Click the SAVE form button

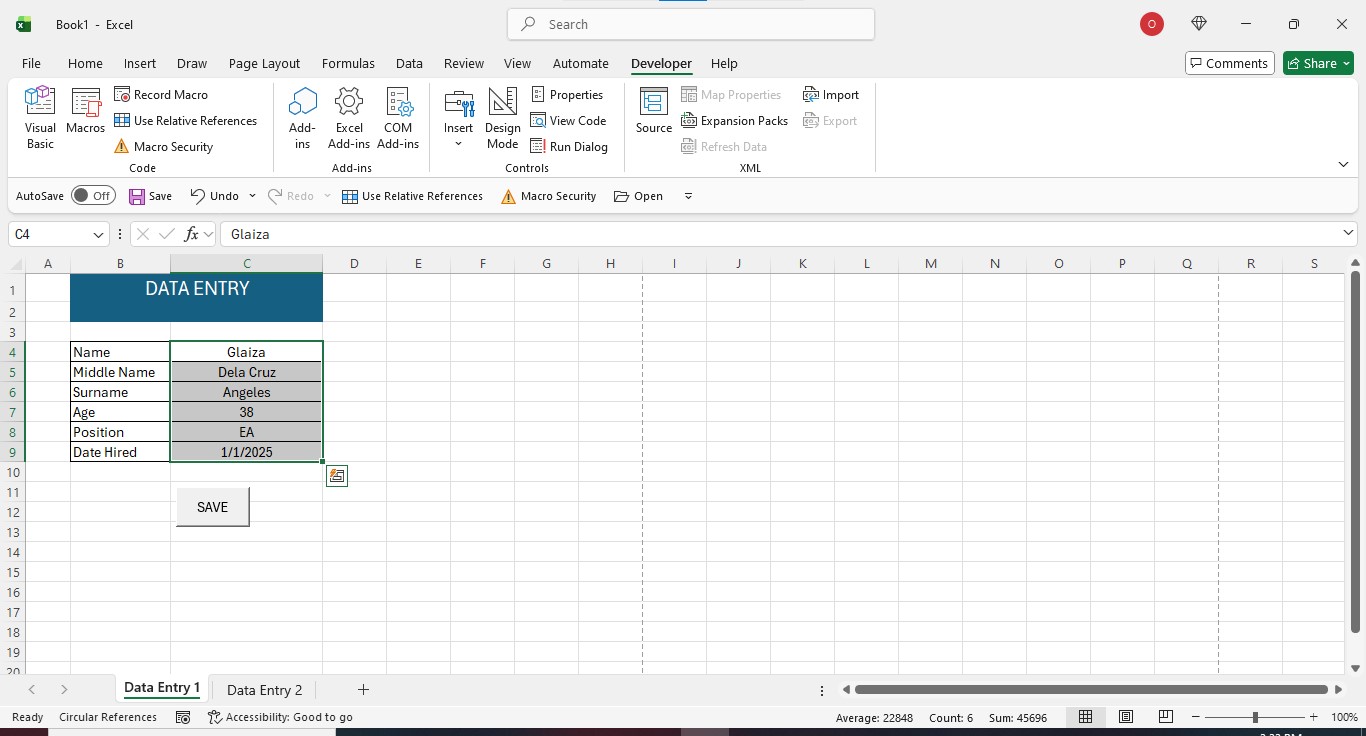[x=213, y=507]
